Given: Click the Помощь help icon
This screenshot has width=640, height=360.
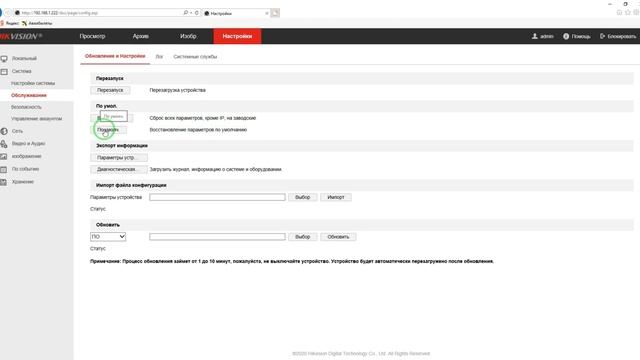Looking at the screenshot, I should coord(566,36).
